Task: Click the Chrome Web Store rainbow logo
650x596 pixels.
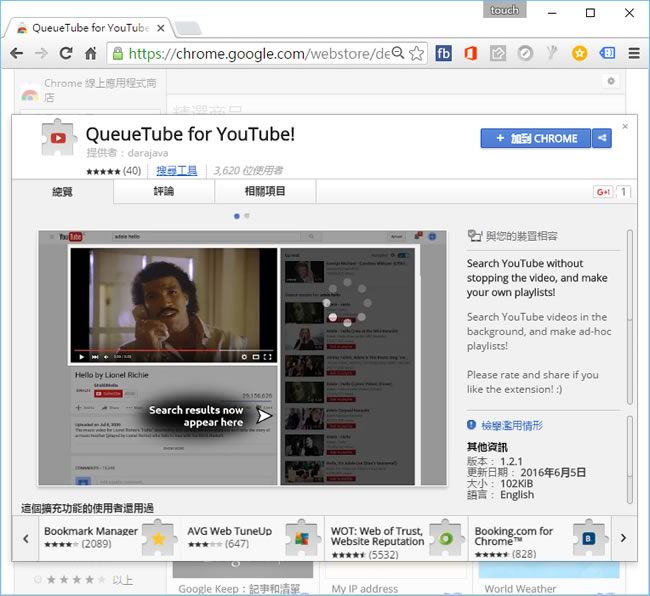Action: 30,95
